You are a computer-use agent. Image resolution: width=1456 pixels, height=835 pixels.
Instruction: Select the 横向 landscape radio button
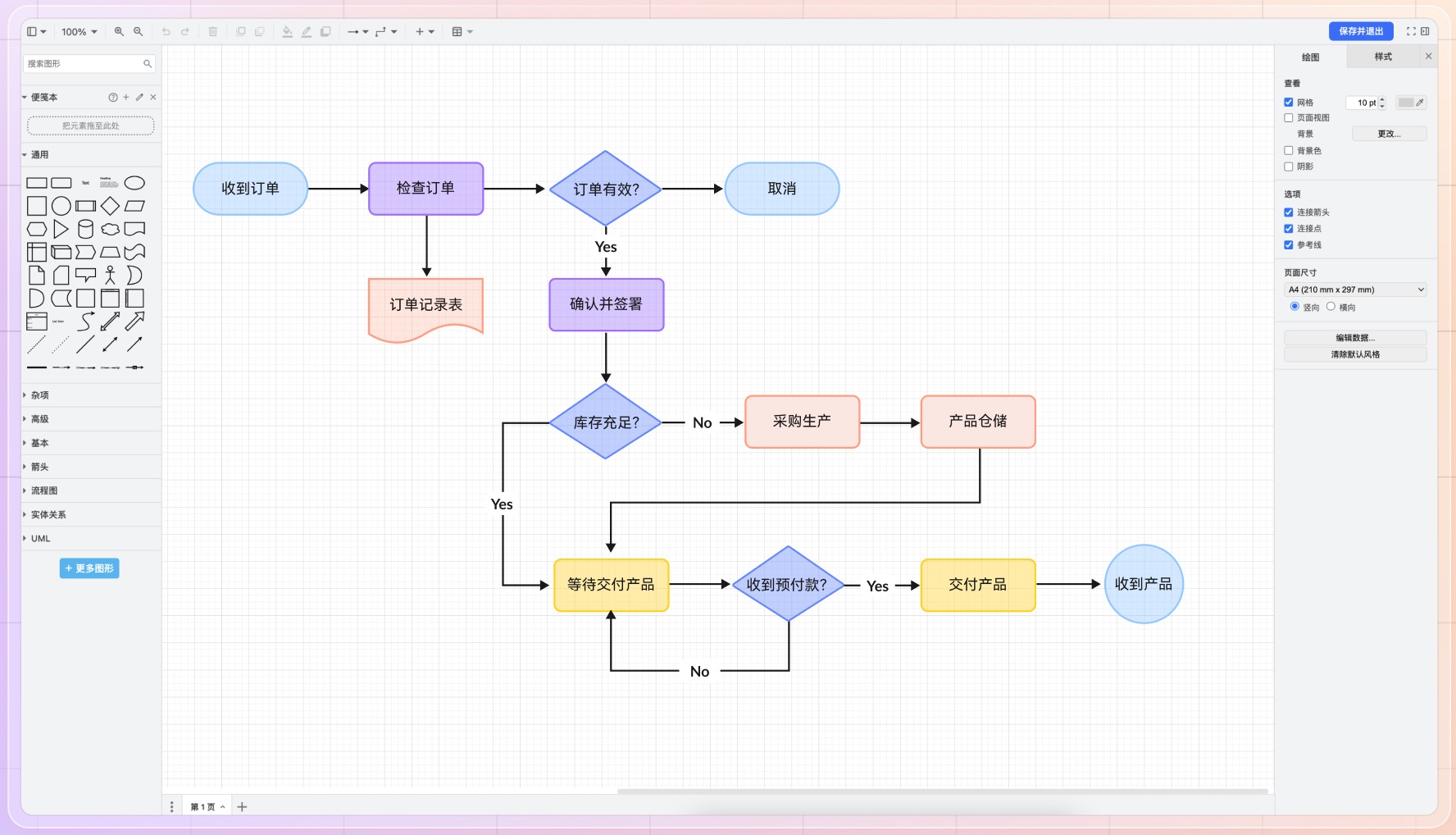(1331, 307)
